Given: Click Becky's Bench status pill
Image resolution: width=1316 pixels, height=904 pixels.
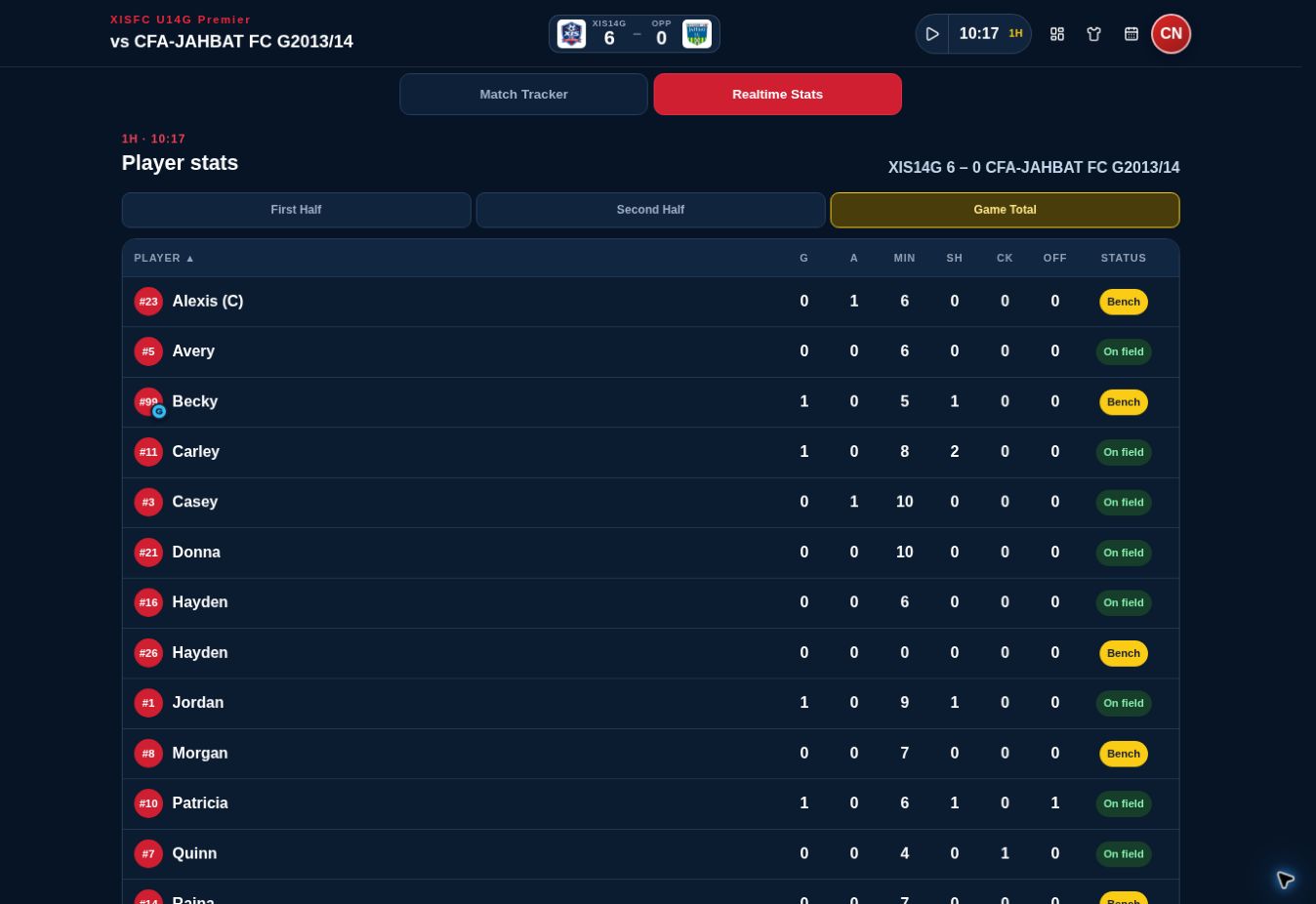Looking at the screenshot, I should pos(1124,402).
